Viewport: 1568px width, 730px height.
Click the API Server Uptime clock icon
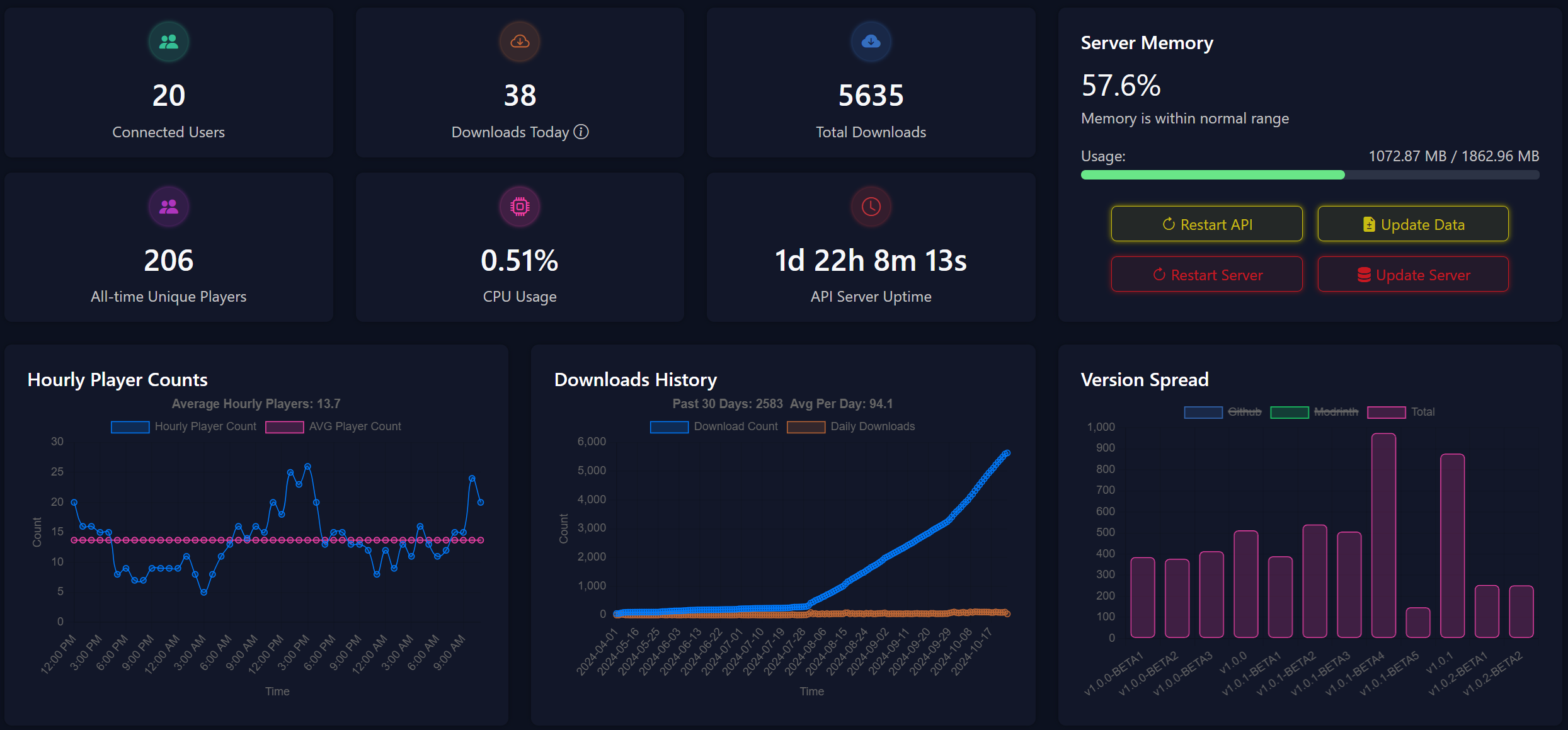click(871, 206)
